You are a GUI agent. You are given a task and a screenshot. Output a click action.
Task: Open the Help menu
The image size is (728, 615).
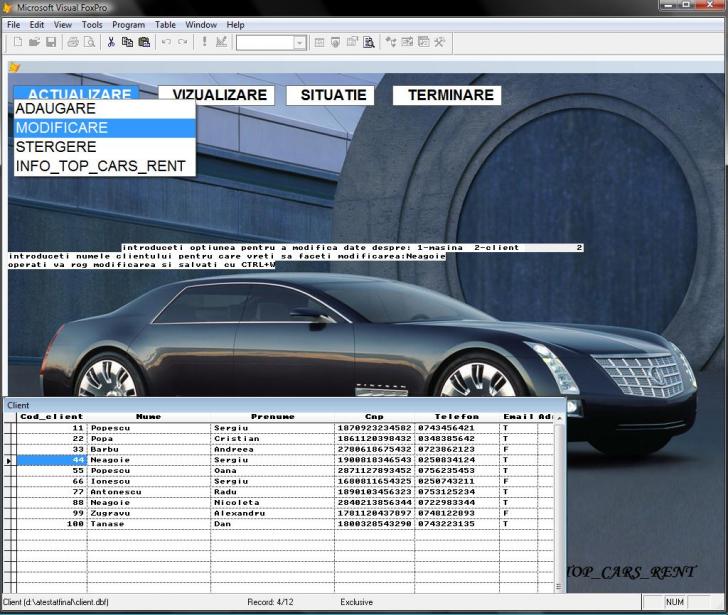[x=235, y=25]
